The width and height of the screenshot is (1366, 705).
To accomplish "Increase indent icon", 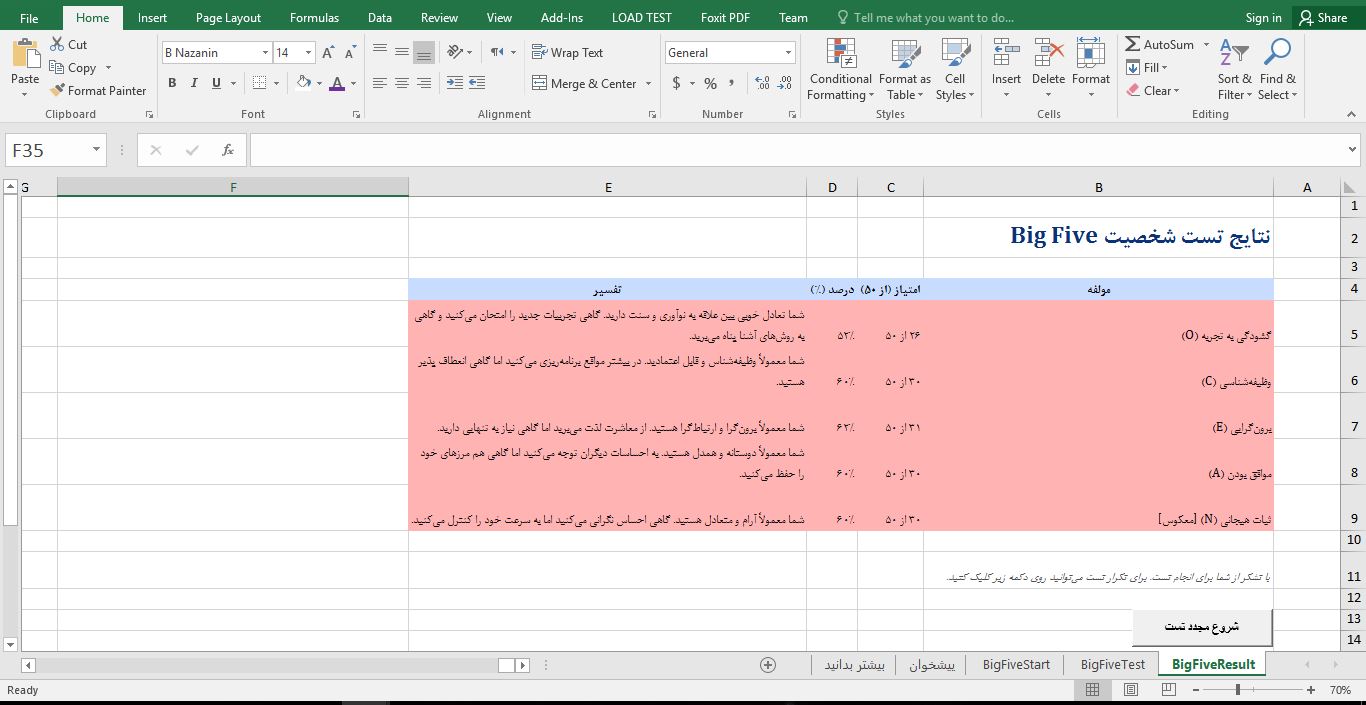I will click(477, 83).
